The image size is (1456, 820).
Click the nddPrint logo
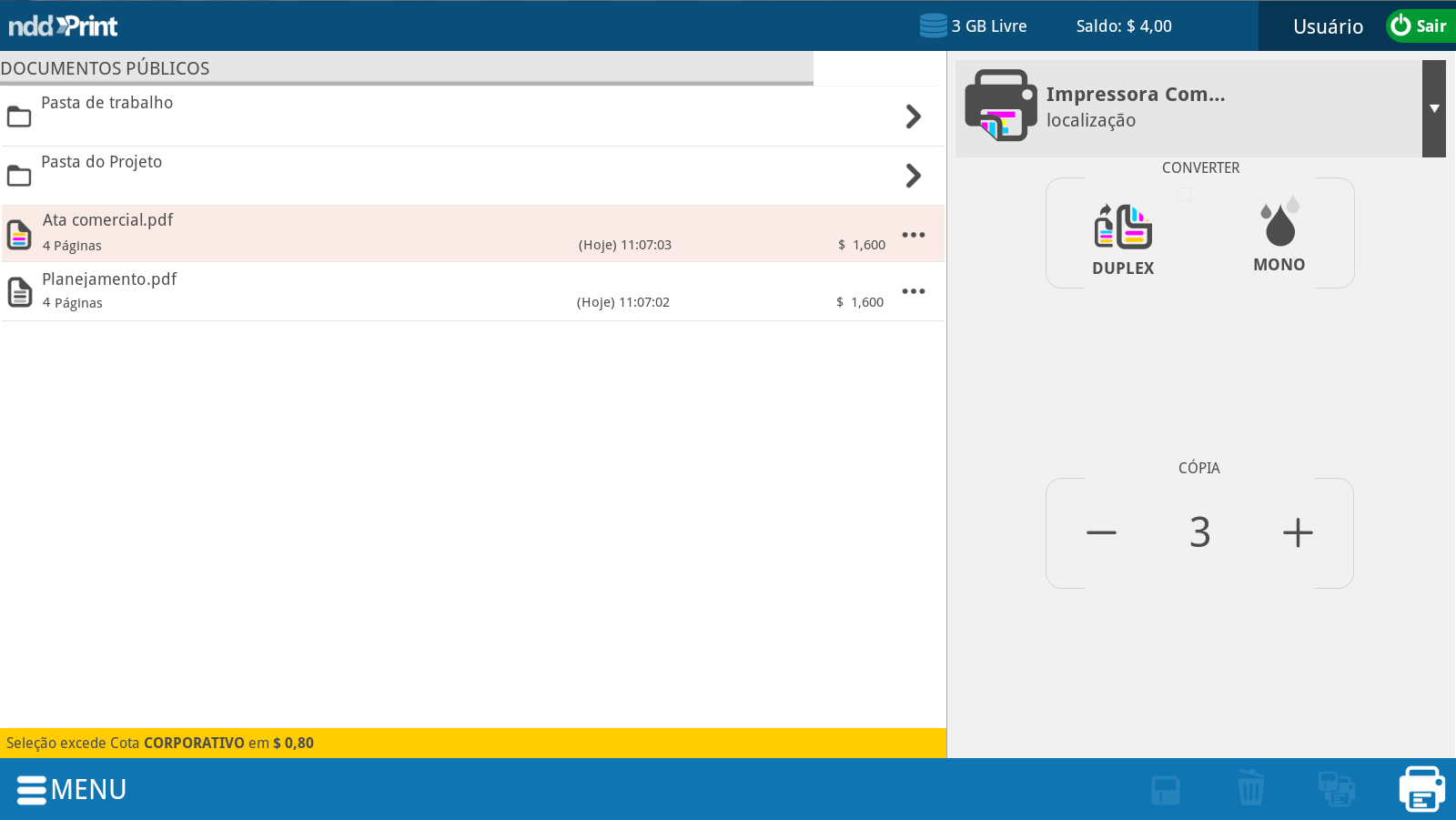pos(63,25)
